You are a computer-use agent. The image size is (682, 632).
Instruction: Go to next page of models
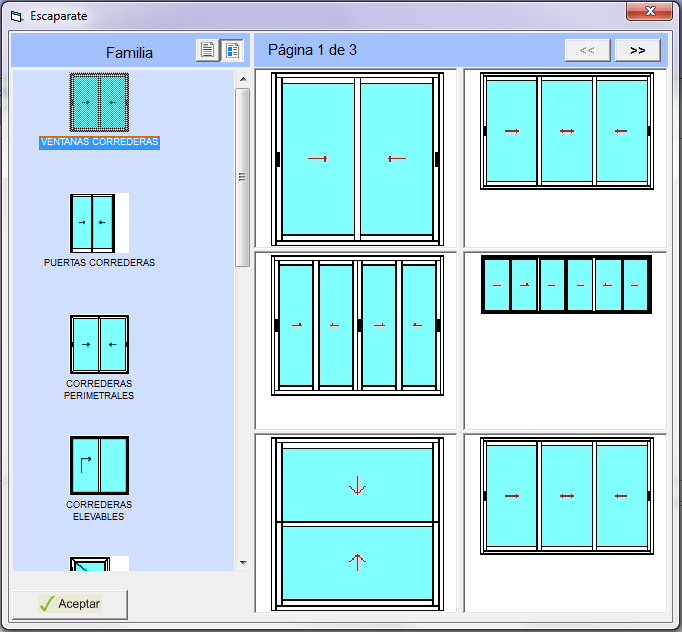(x=637, y=50)
